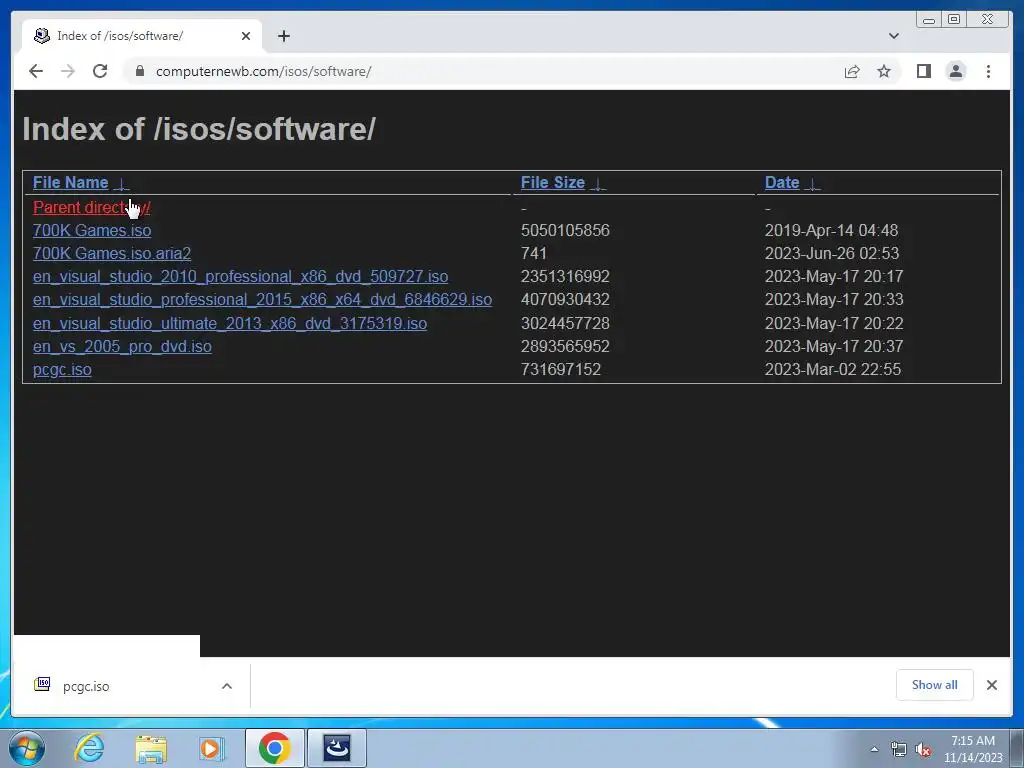Click the pcgc.iso file link
Image resolution: width=1024 pixels, height=768 pixels.
(62, 369)
